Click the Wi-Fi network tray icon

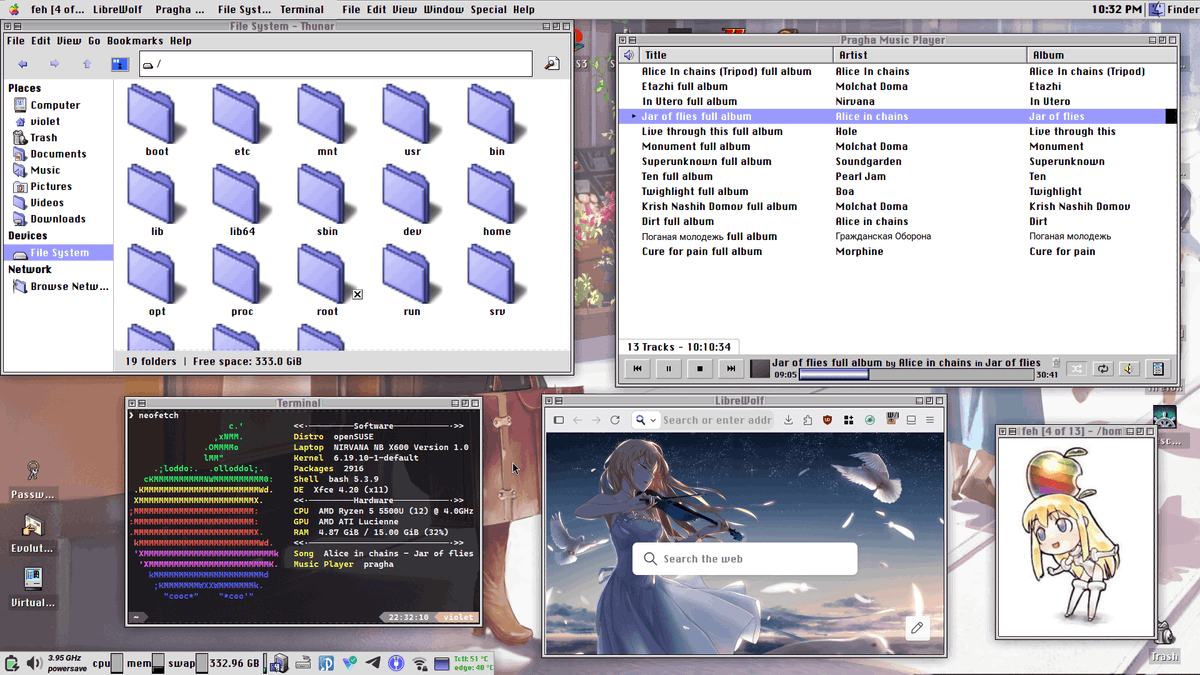pyautogui.click(x=419, y=662)
